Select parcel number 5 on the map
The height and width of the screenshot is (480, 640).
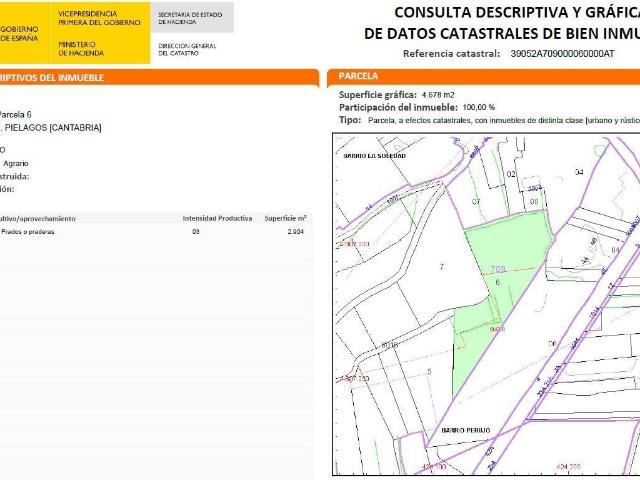428,371
